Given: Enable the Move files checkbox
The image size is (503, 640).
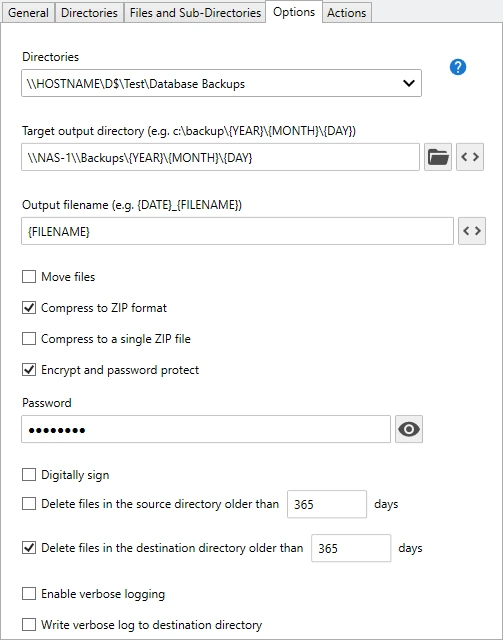Looking at the screenshot, I should pyautogui.click(x=29, y=277).
